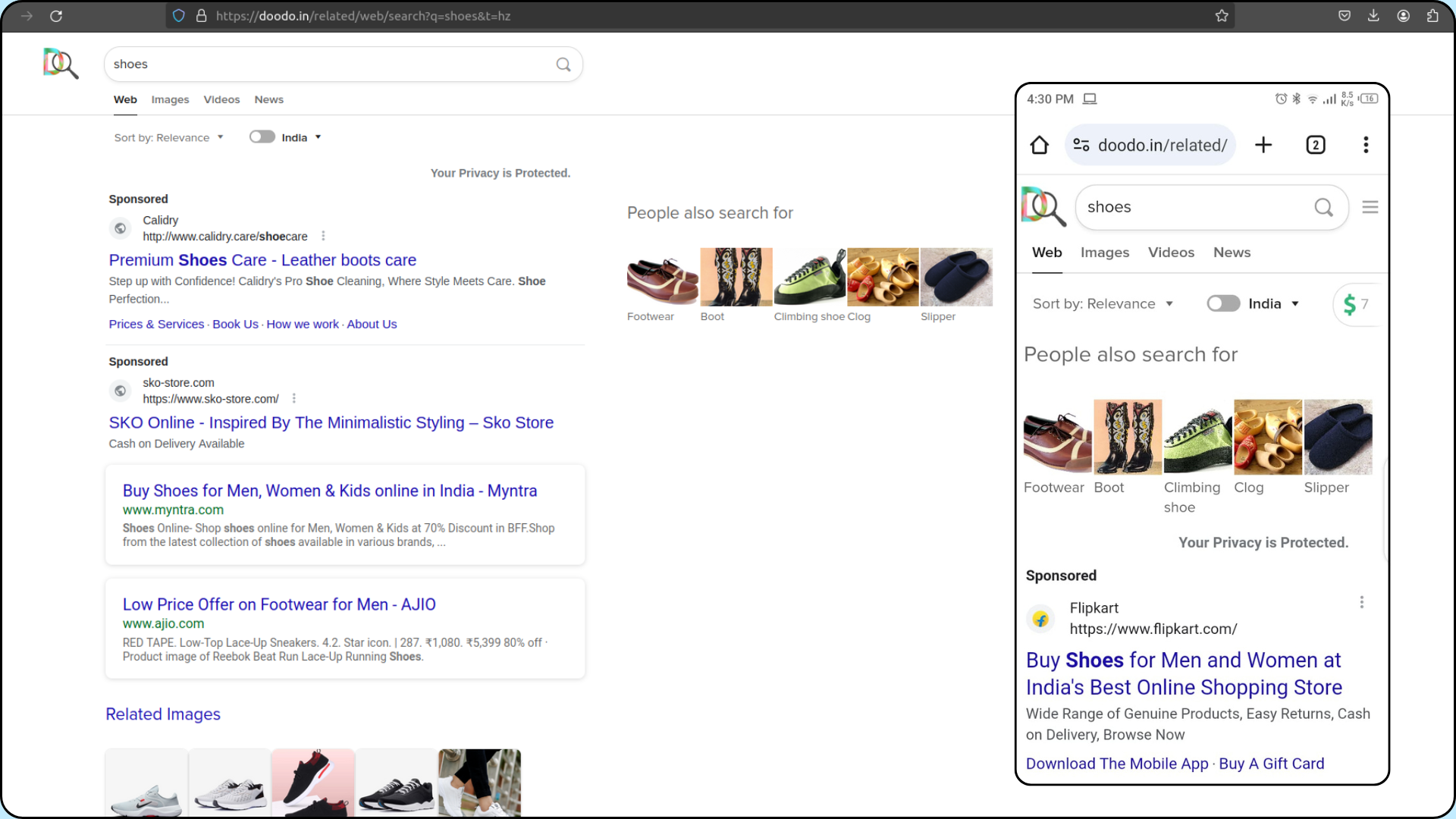Image resolution: width=1456 pixels, height=819 pixels.
Task: Open the SKO Online Sko Store result
Action: pos(331,422)
